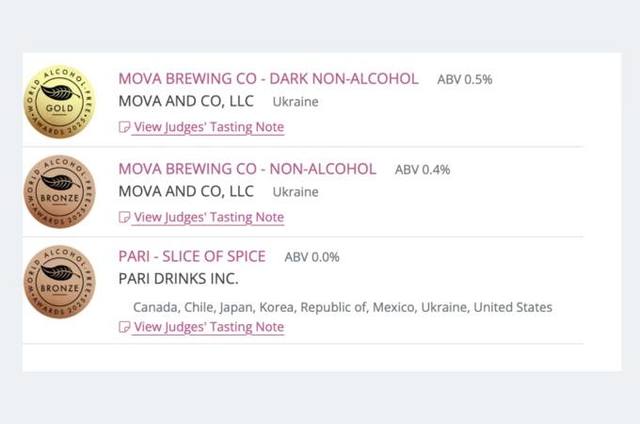Click note icon for Slice of Spice tasting note
The image size is (640, 424).
point(124,327)
